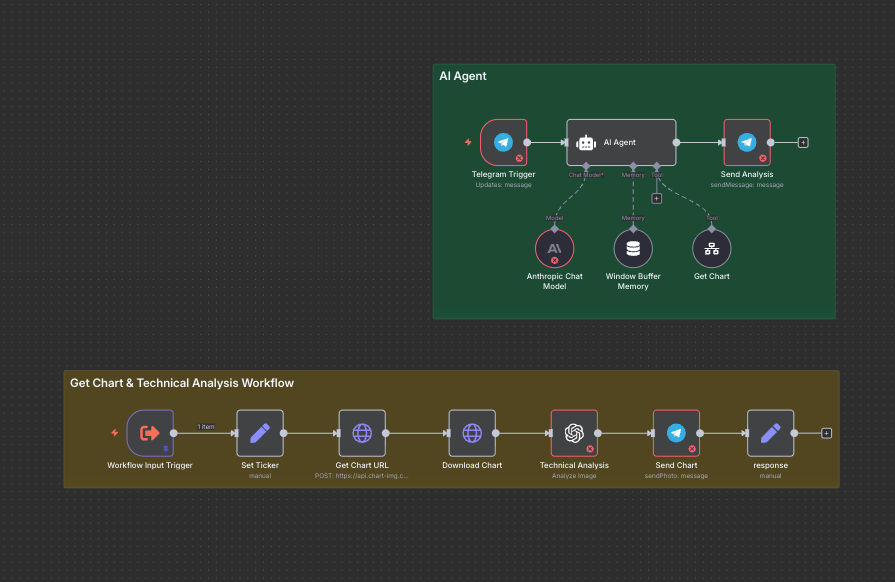Select the Get Chart URL HTTP node
The height and width of the screenshot is (582, 895).
[x=362, y=433]
